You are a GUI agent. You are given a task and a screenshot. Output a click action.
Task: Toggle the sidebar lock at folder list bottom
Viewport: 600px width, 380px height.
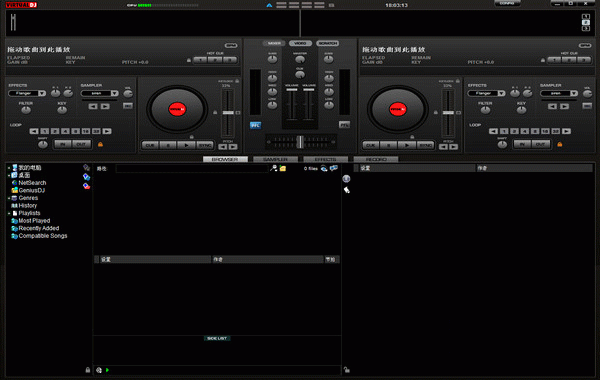(x=88, y=370)
